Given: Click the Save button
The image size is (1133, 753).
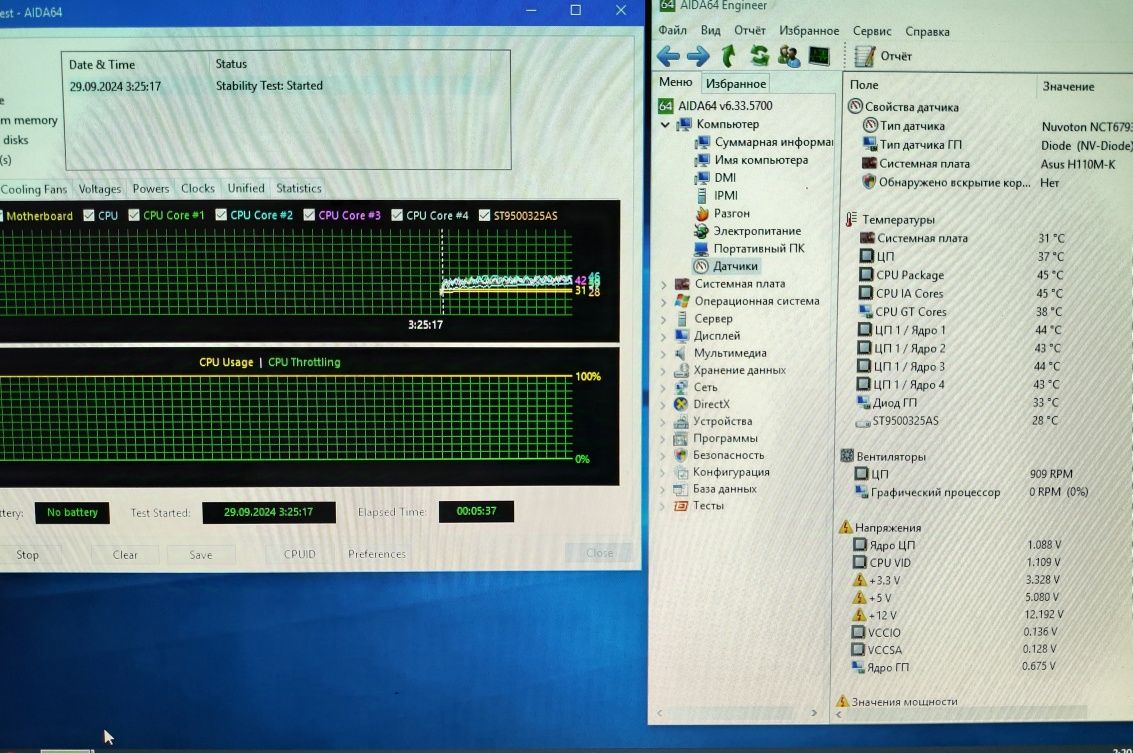Looking at the screenshot, I should 201,555.
